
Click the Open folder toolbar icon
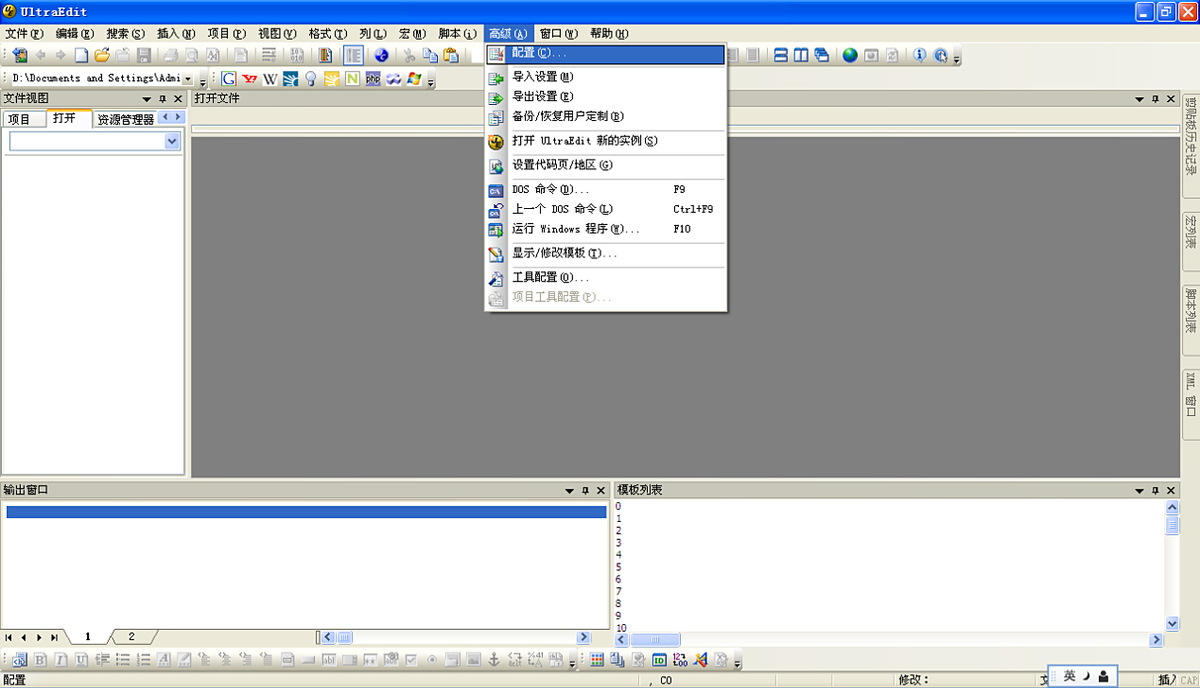101,56
